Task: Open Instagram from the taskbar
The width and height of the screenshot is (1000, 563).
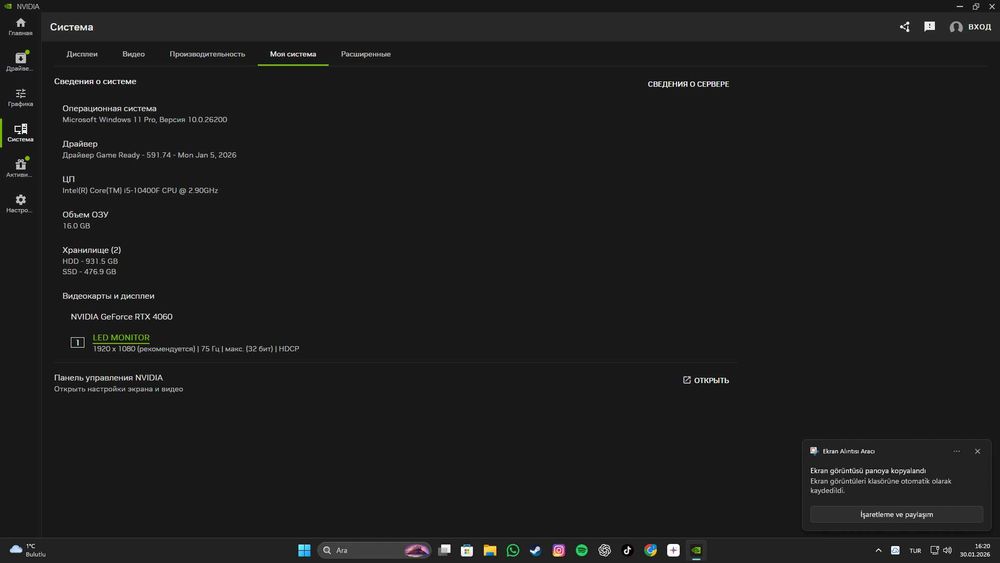Action: coord(559,550)
